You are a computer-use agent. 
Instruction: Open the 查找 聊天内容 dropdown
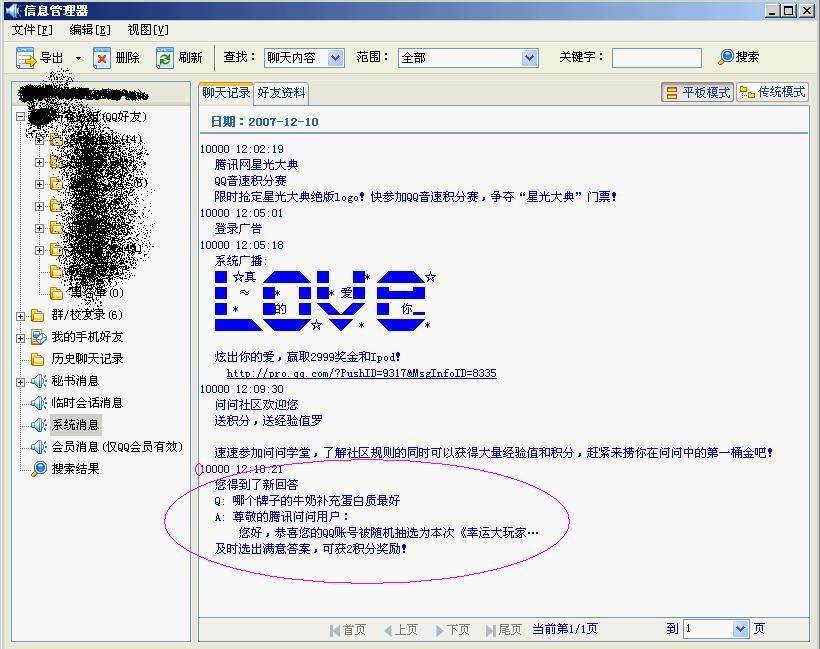point(335,58)
